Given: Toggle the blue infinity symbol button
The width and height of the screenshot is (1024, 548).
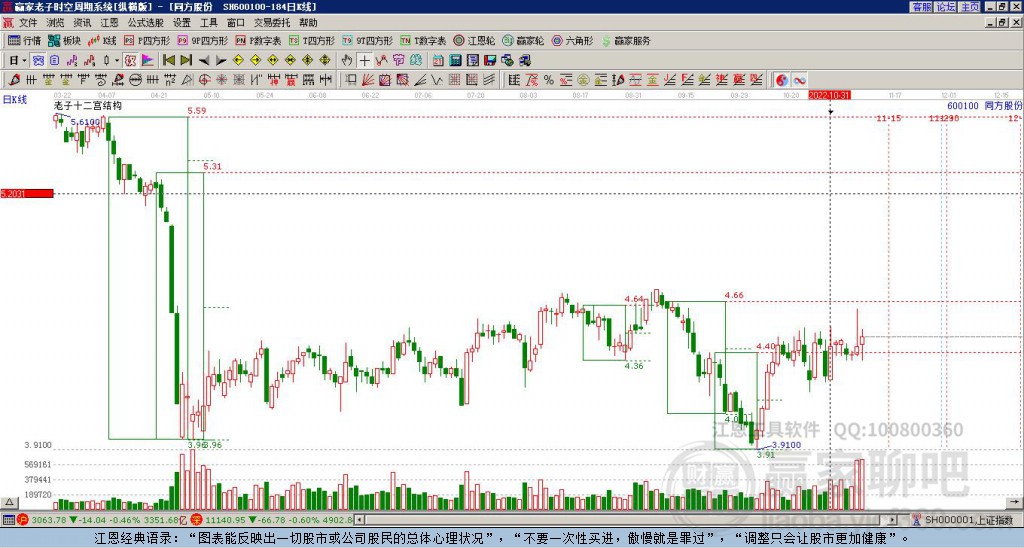Looking at the screenshot, I should [x=799, y=80].
